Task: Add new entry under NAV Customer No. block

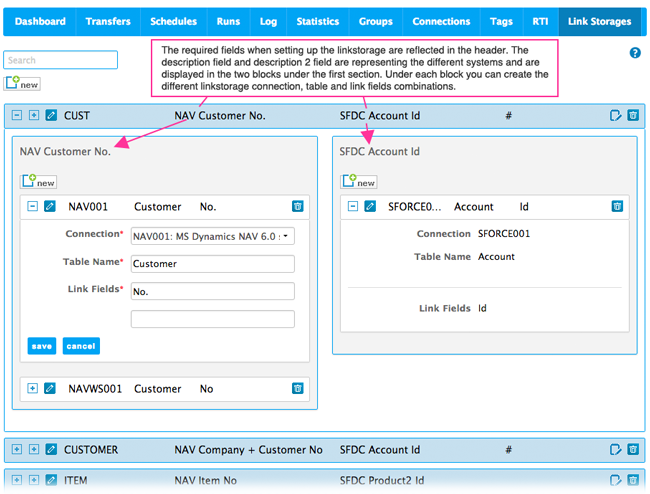Action: [39, 182]
